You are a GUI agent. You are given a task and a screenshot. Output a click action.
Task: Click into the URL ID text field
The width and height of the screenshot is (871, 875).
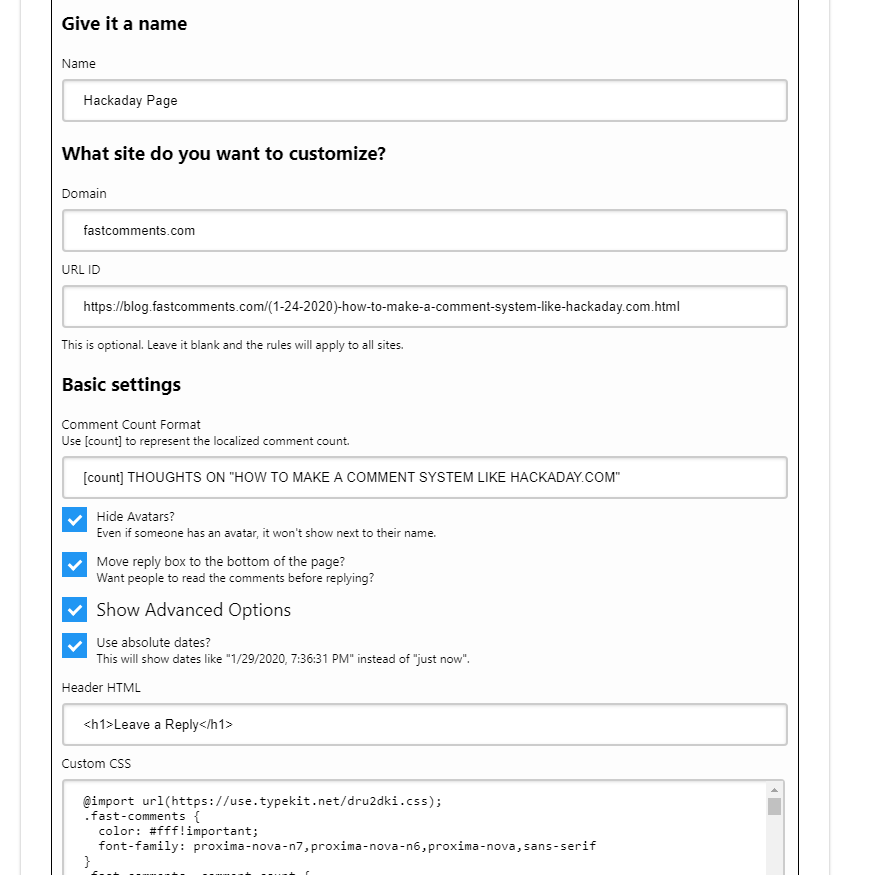pyautogui.click(x=424, y=306)
